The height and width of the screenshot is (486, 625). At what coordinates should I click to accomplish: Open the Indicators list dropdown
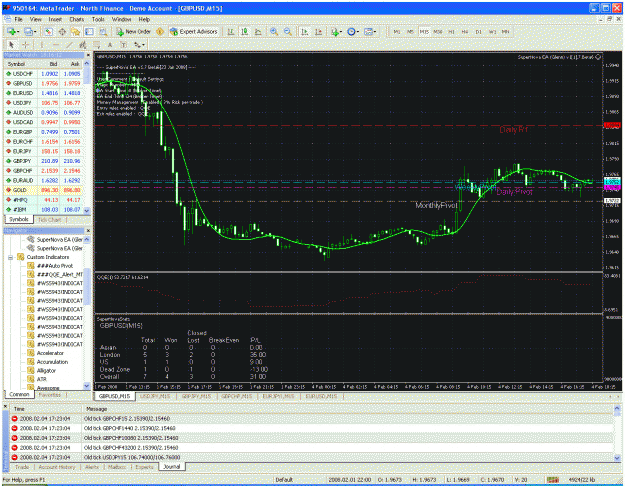pos(336,31)
